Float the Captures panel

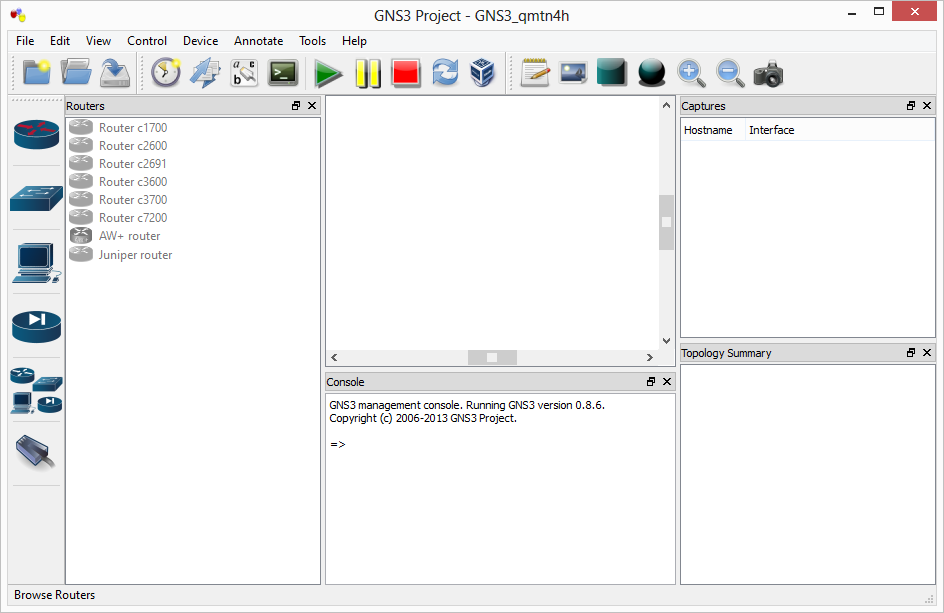click(911, 105)
